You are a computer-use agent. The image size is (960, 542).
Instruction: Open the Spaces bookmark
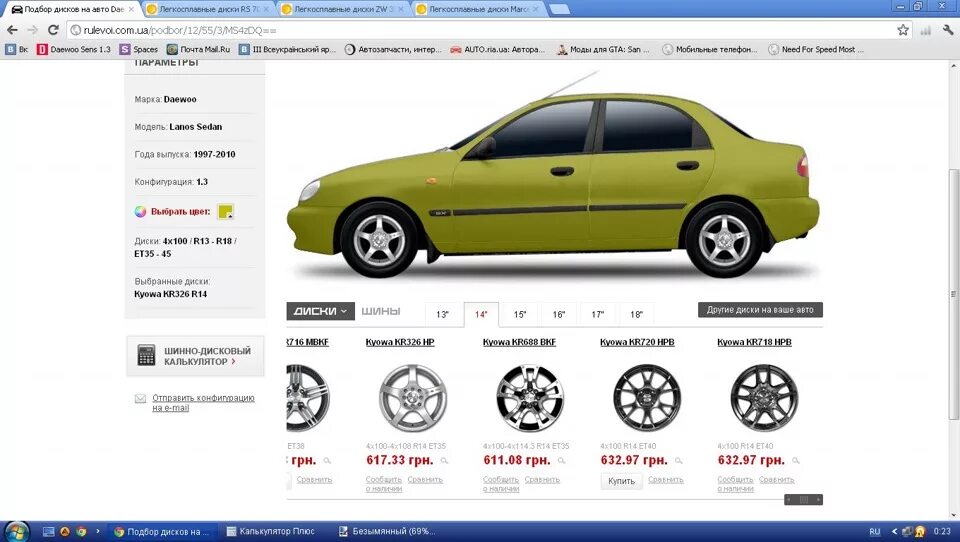pyautogui.click(x=138, y=50)
